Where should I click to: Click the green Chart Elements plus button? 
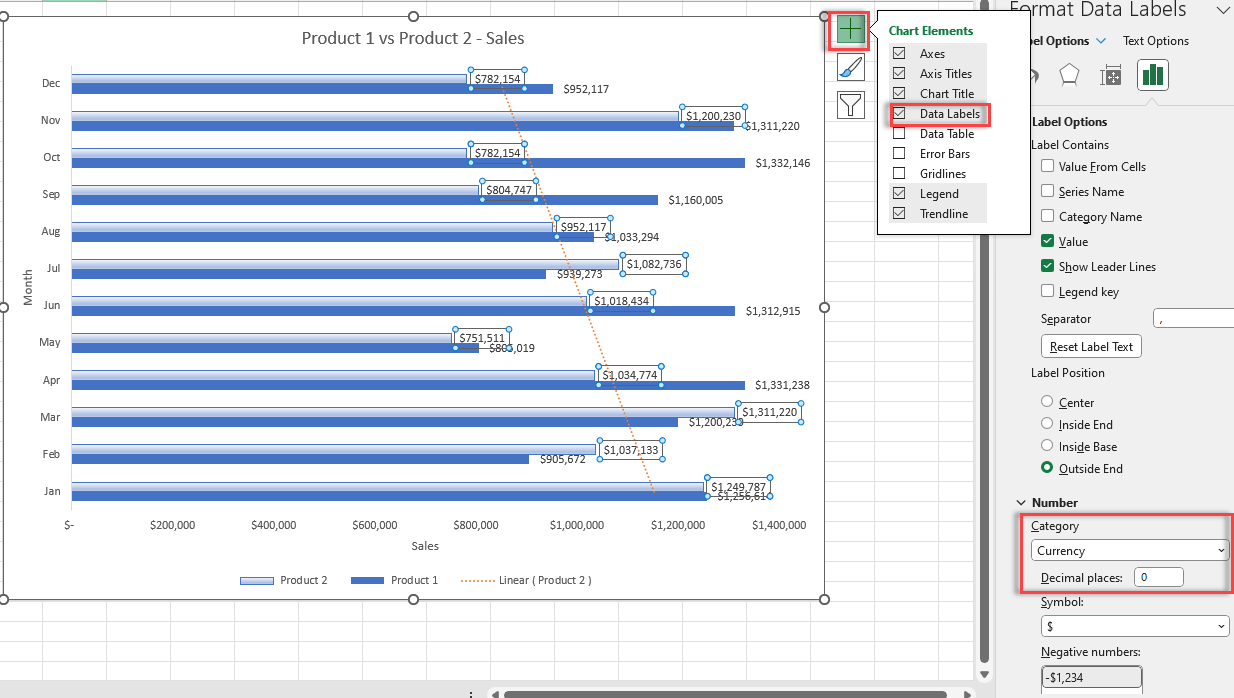[850, 31]
